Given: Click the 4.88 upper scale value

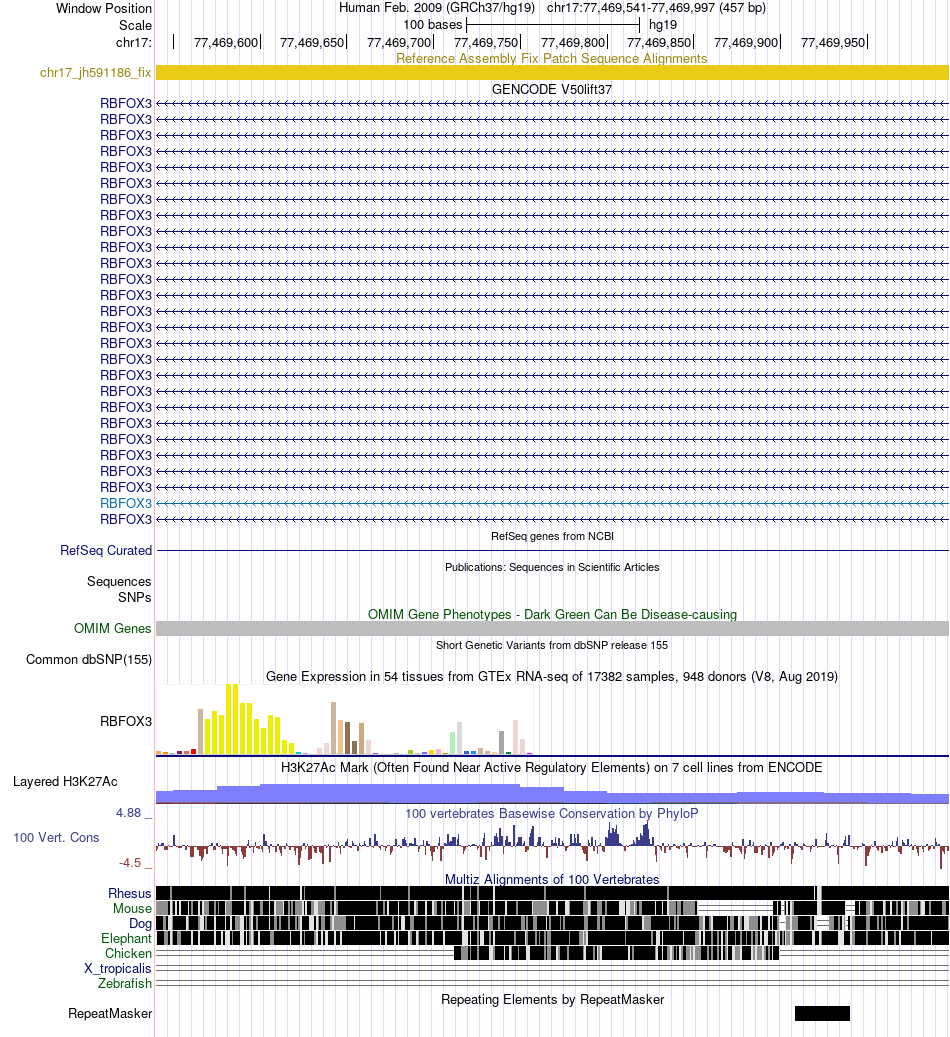Looking at the screenshot, I should 128,813.
